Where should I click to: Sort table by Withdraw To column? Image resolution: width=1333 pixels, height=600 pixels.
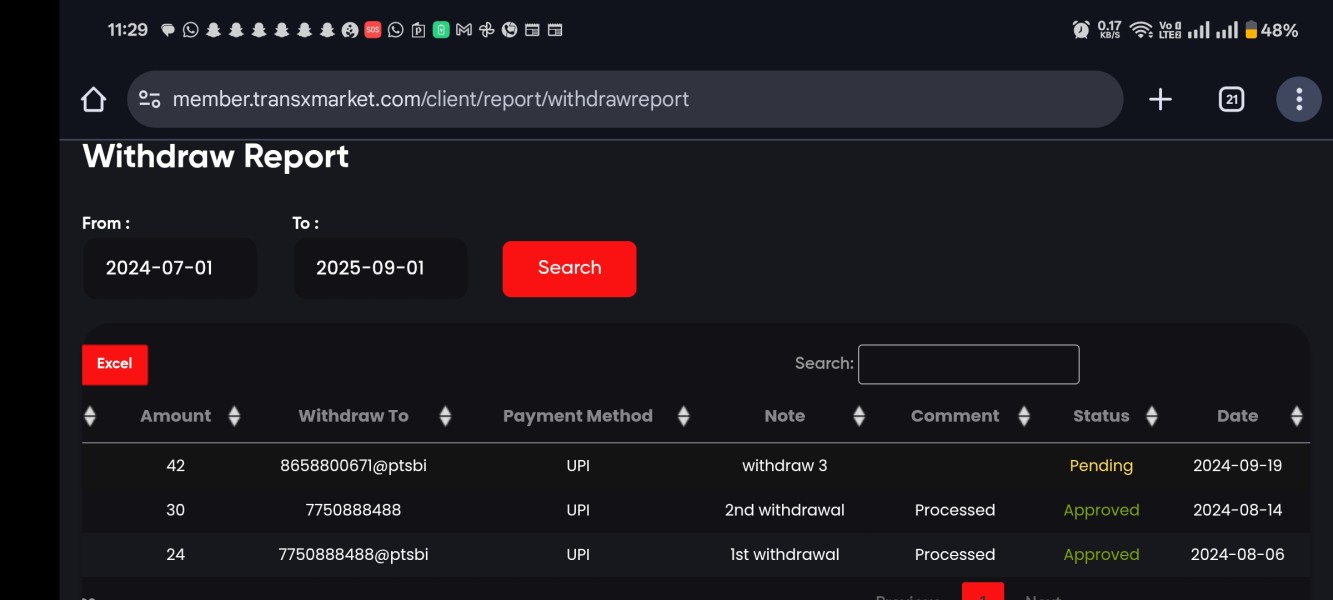[353, 416]
